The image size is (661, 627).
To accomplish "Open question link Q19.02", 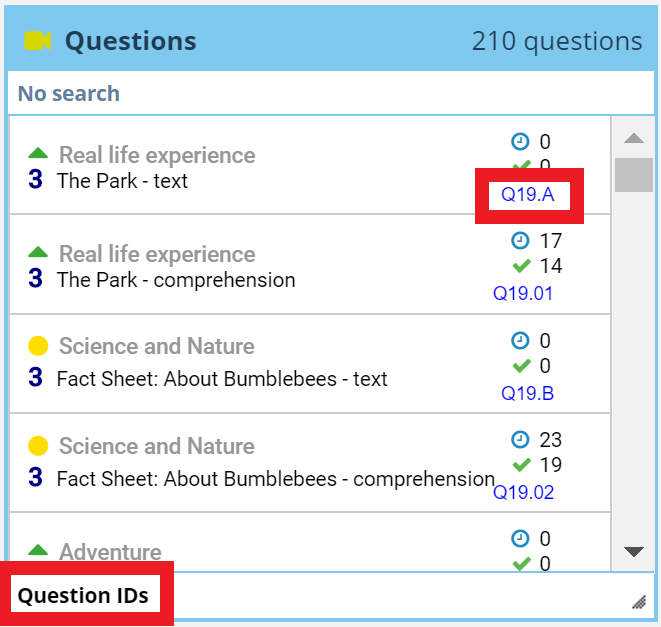I will [x=523, y=492].
